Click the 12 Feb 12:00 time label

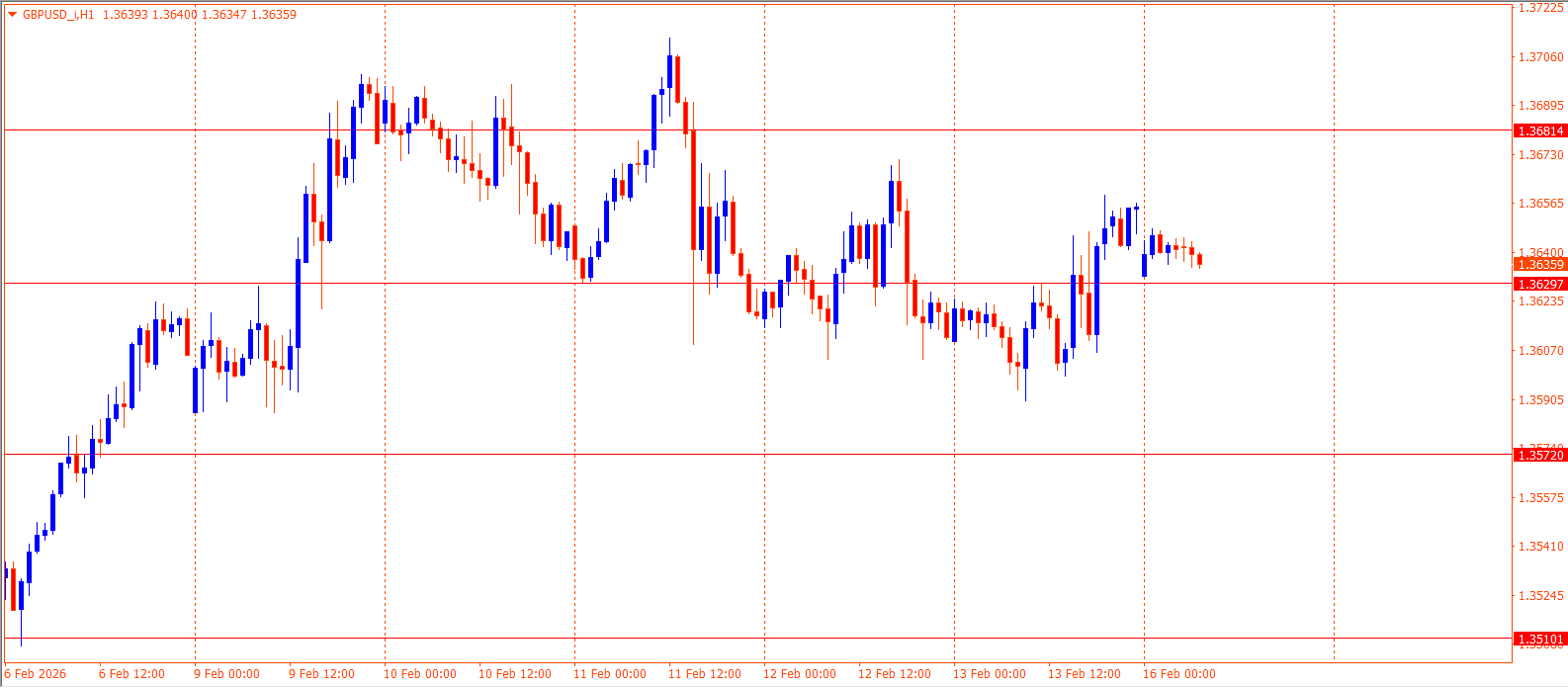click(x=895, y=674)
